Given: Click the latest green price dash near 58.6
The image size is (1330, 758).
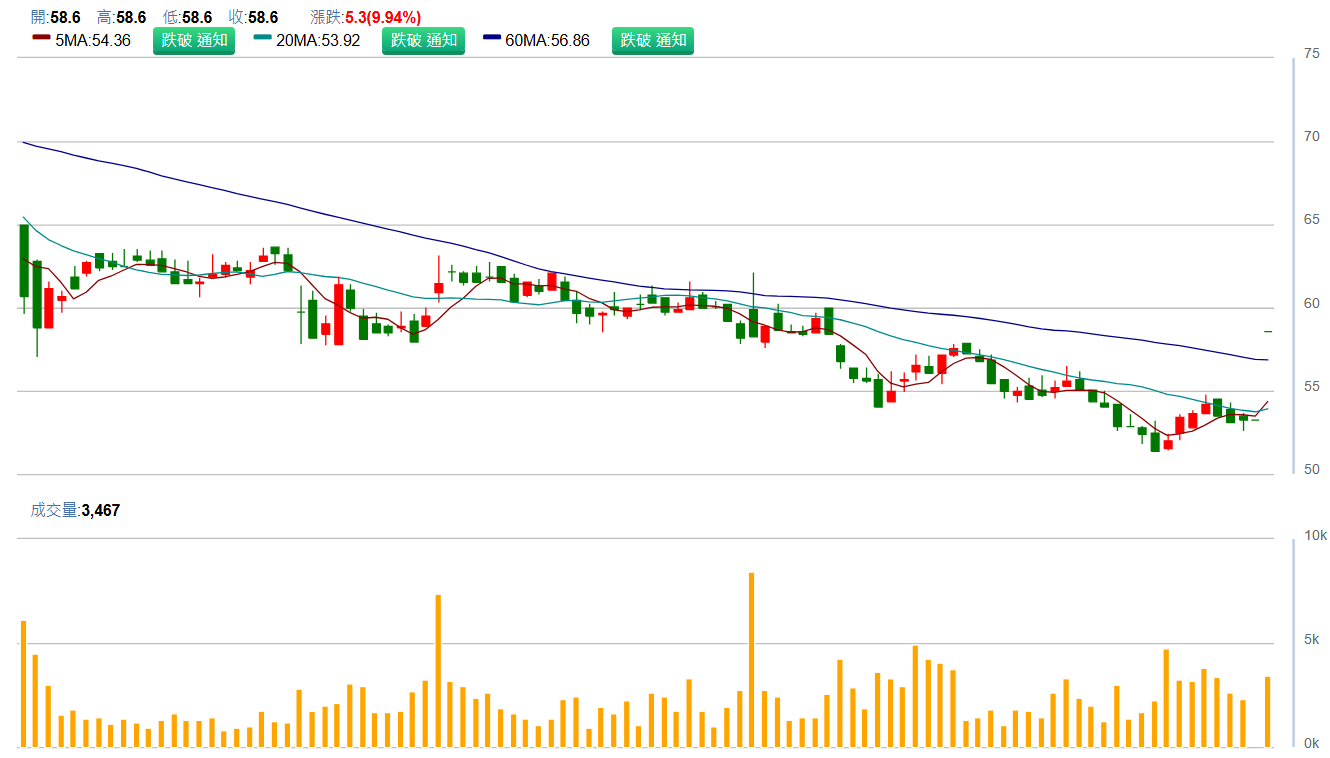Looking at the screenshot, I should click(1267, 331).
